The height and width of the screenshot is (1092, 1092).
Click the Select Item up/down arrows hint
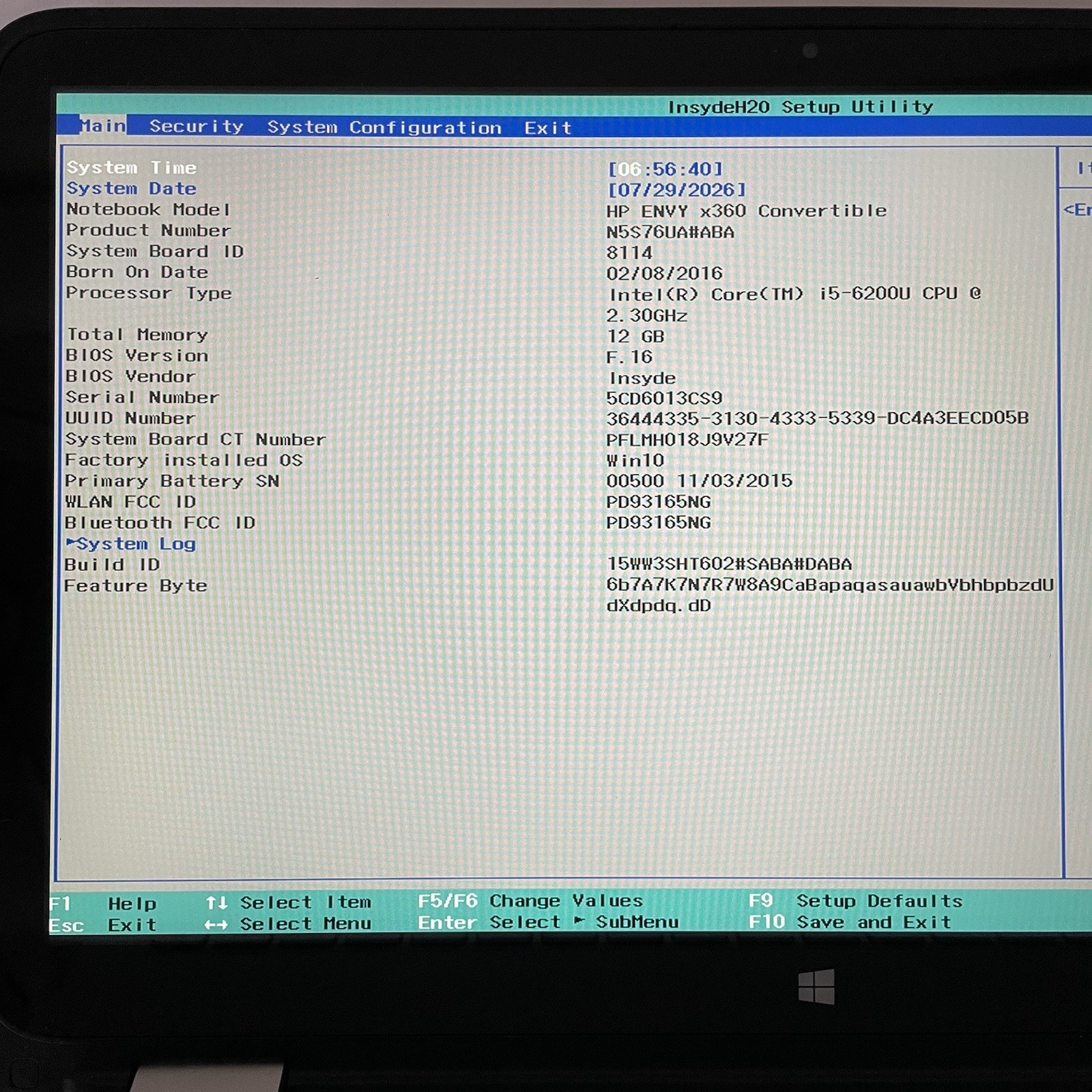click(x=288, y=902)
